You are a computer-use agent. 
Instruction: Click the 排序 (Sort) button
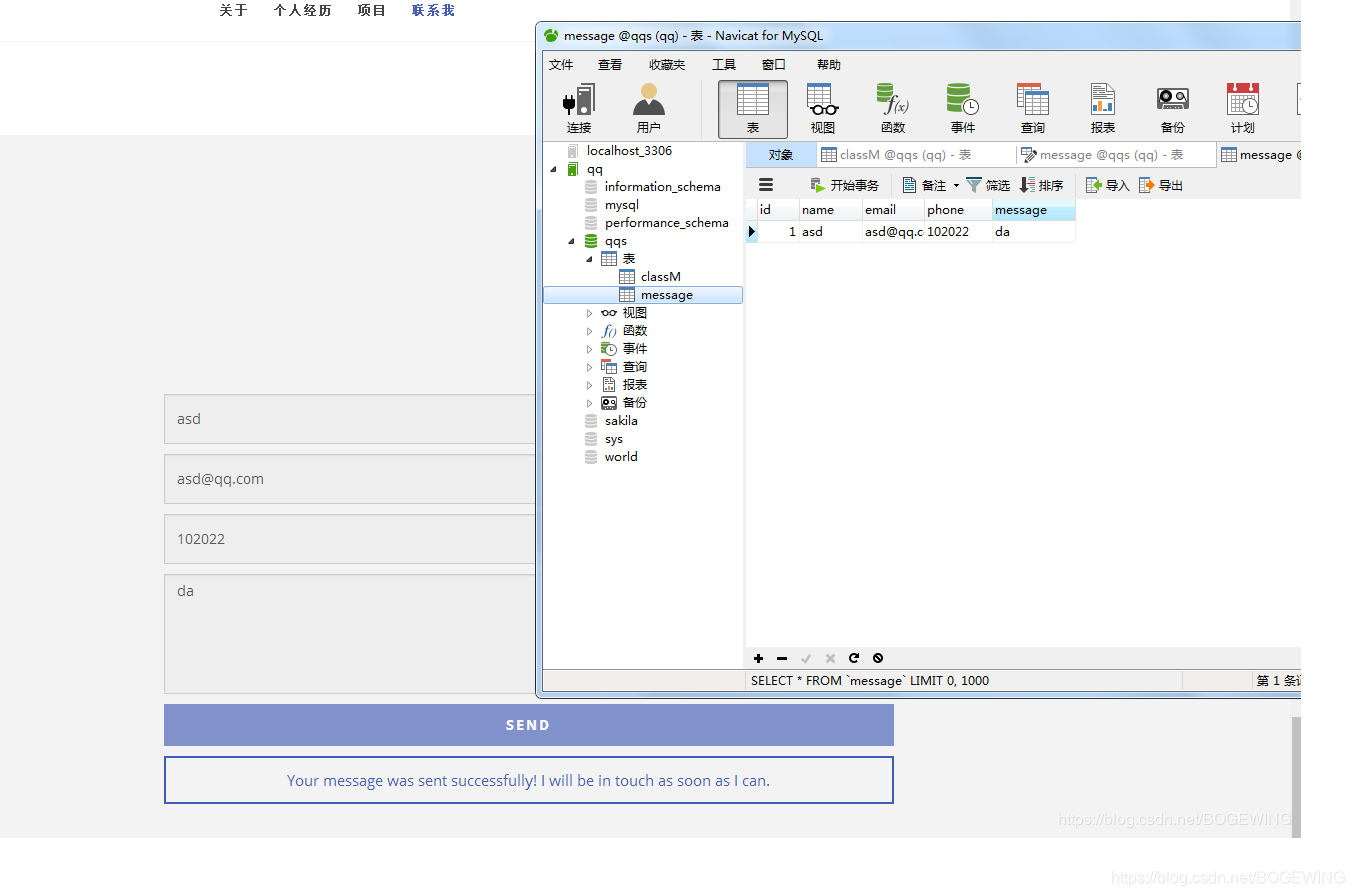click(x=1042, y=185)
